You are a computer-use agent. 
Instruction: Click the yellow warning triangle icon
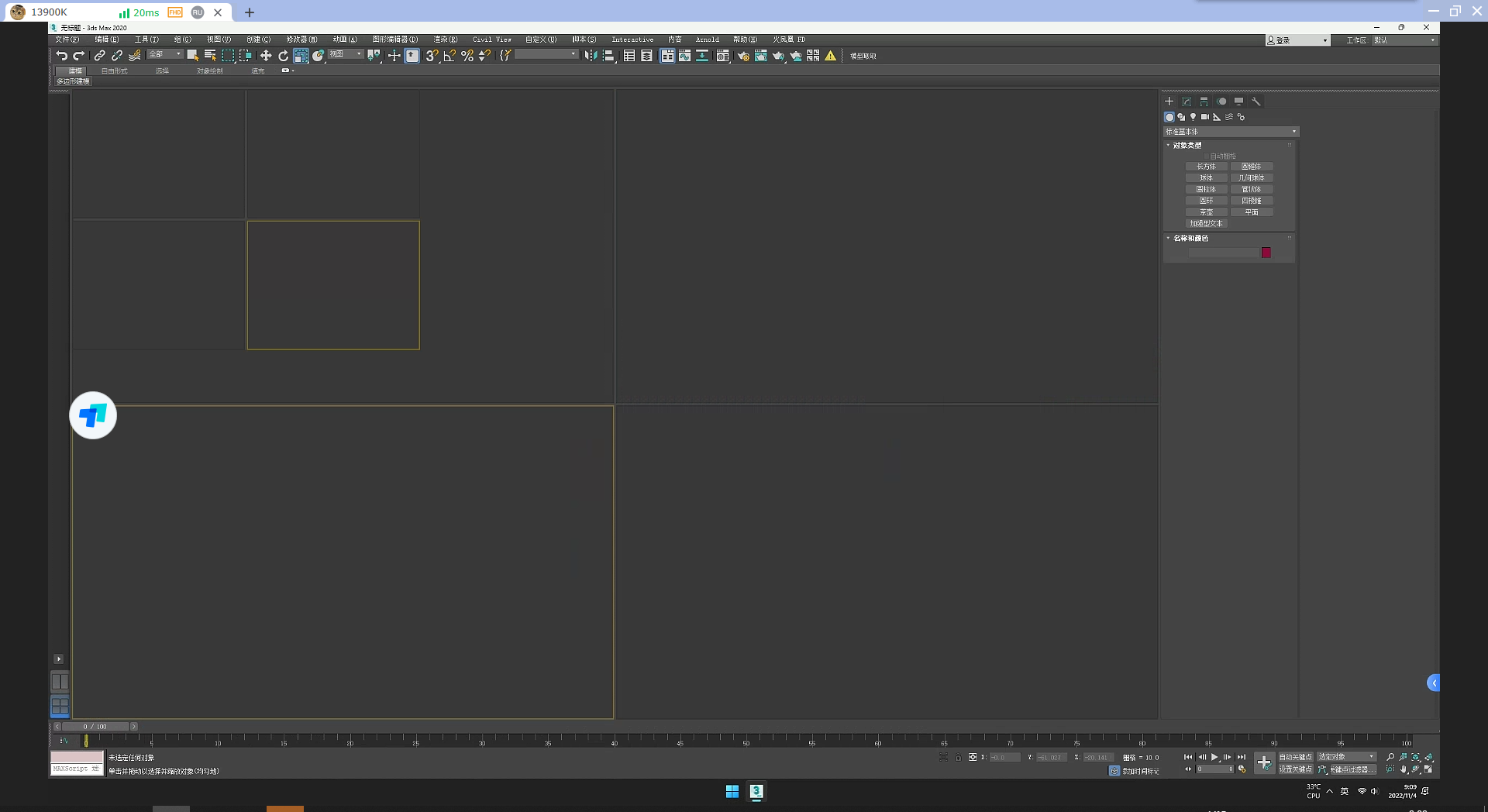[831, 56]
